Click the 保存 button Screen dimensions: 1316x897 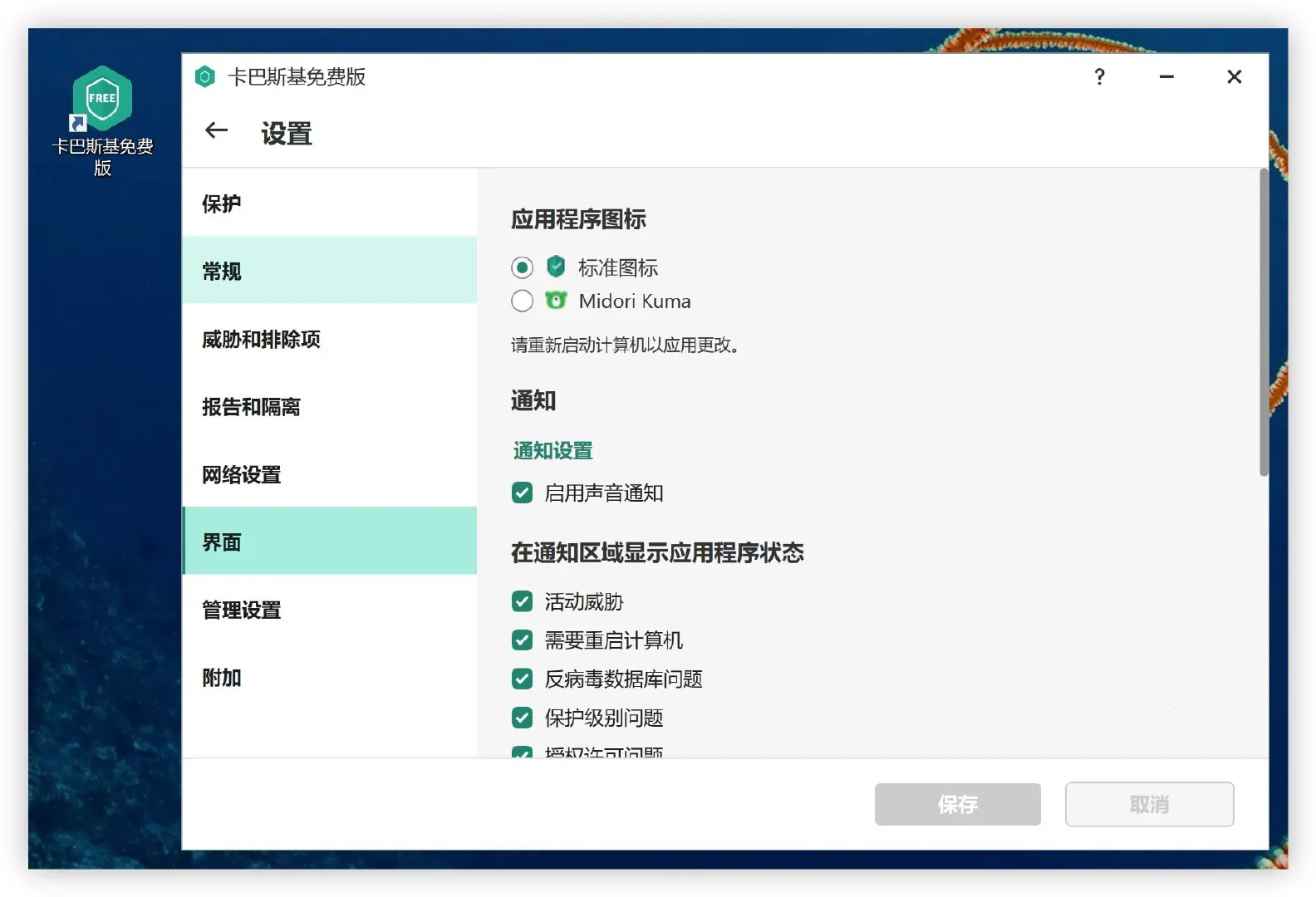957,804
